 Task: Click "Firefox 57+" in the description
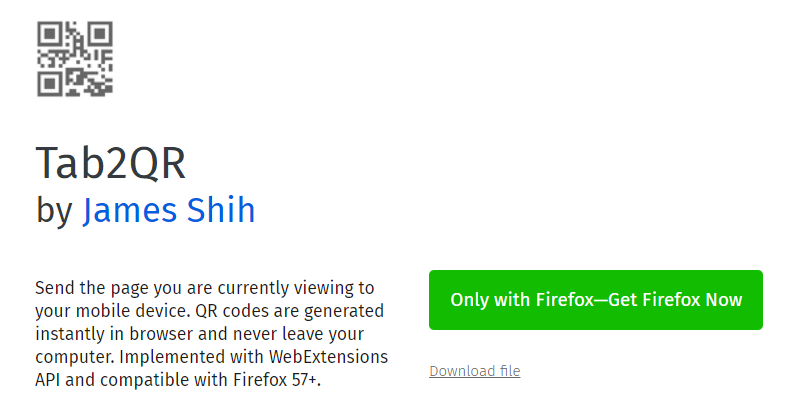(277, 380)
